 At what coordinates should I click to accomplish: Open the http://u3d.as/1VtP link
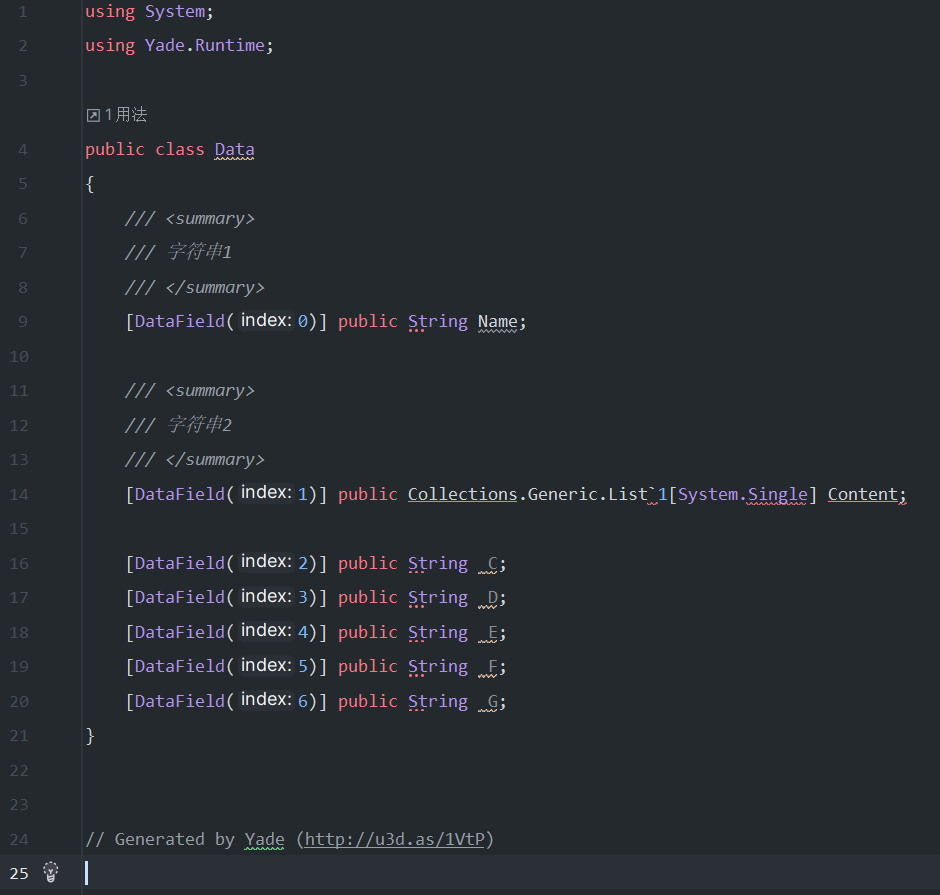pyautogui.click(x=394, y=839)
